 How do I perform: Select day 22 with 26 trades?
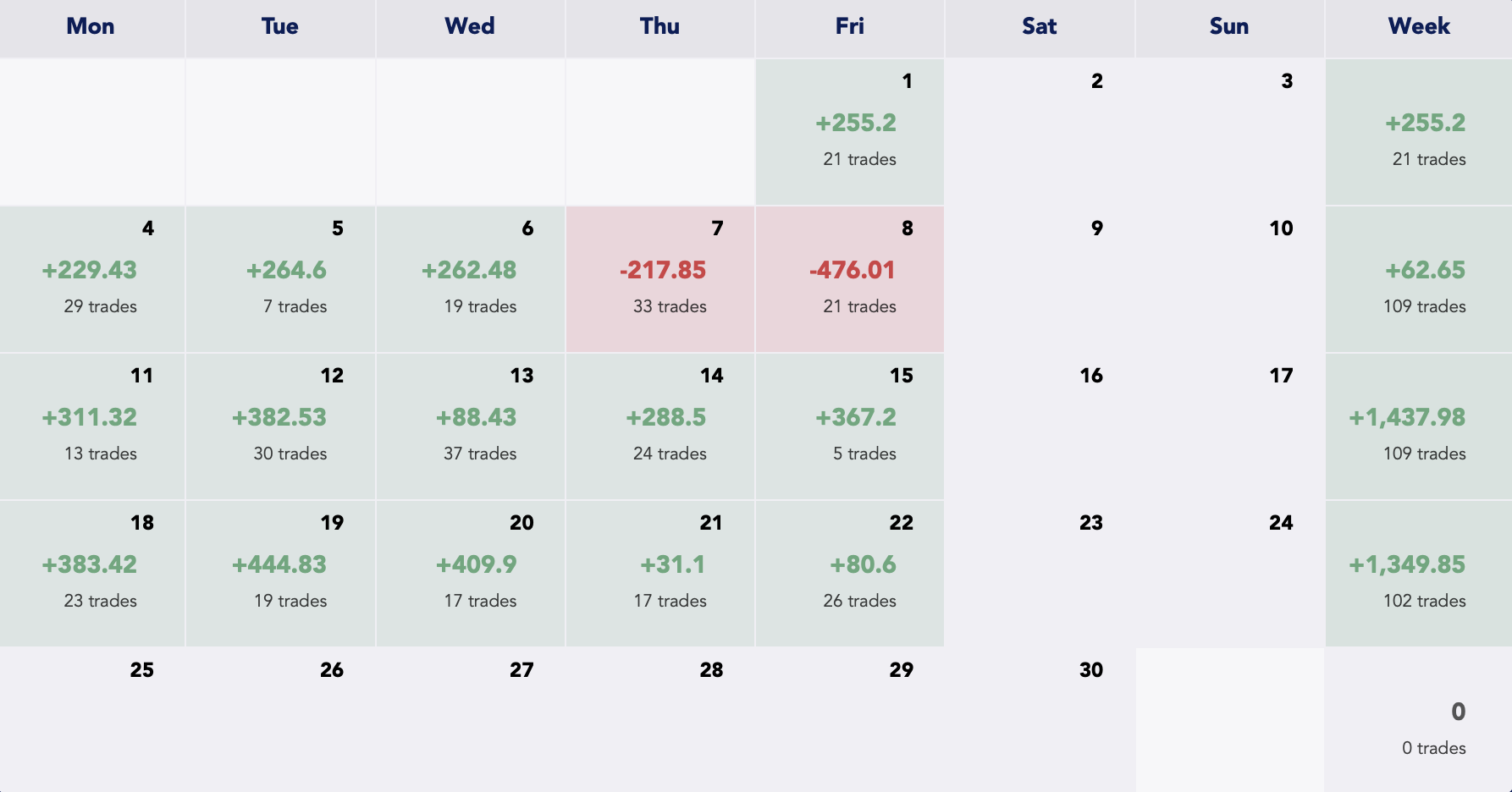coord(850,574)
